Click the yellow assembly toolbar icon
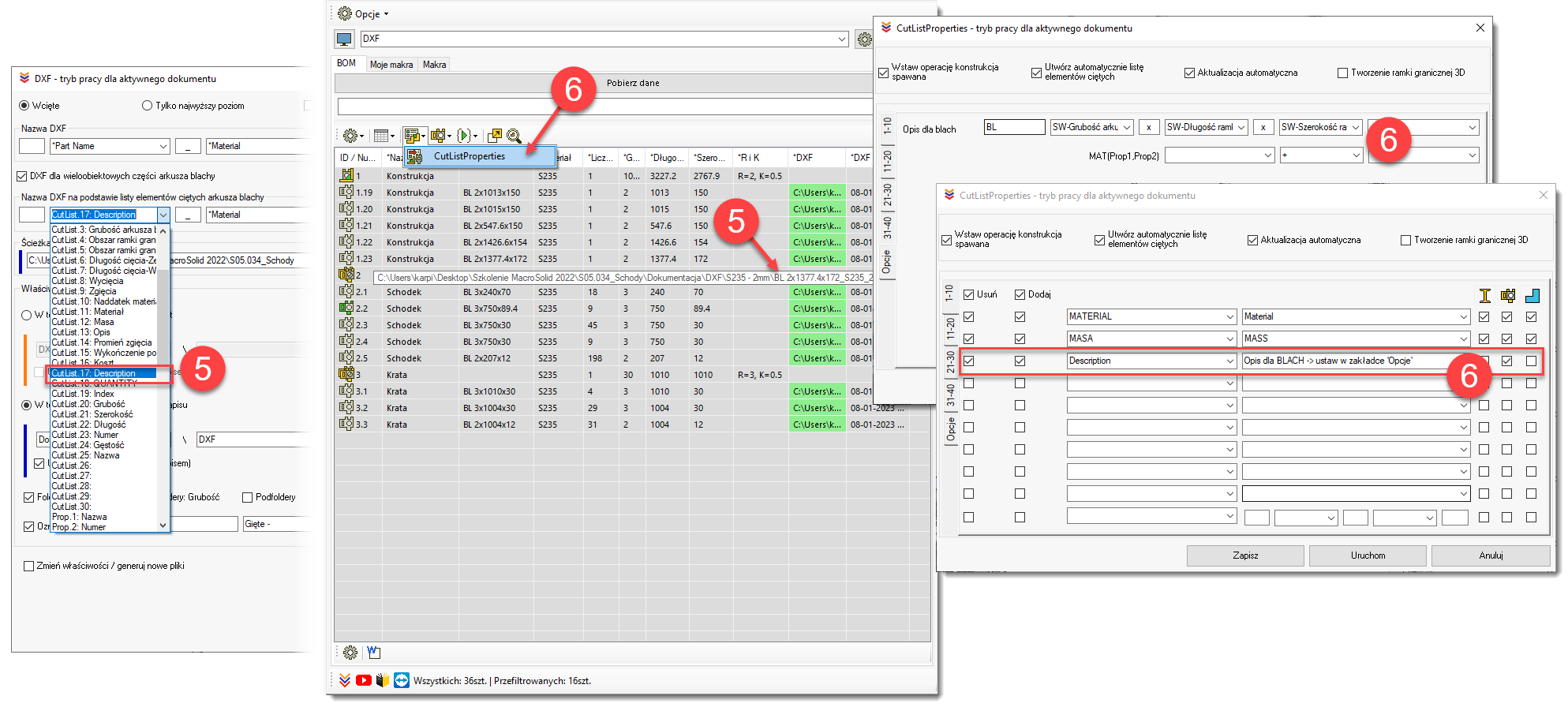1568x707 pixels. point(441,136)
